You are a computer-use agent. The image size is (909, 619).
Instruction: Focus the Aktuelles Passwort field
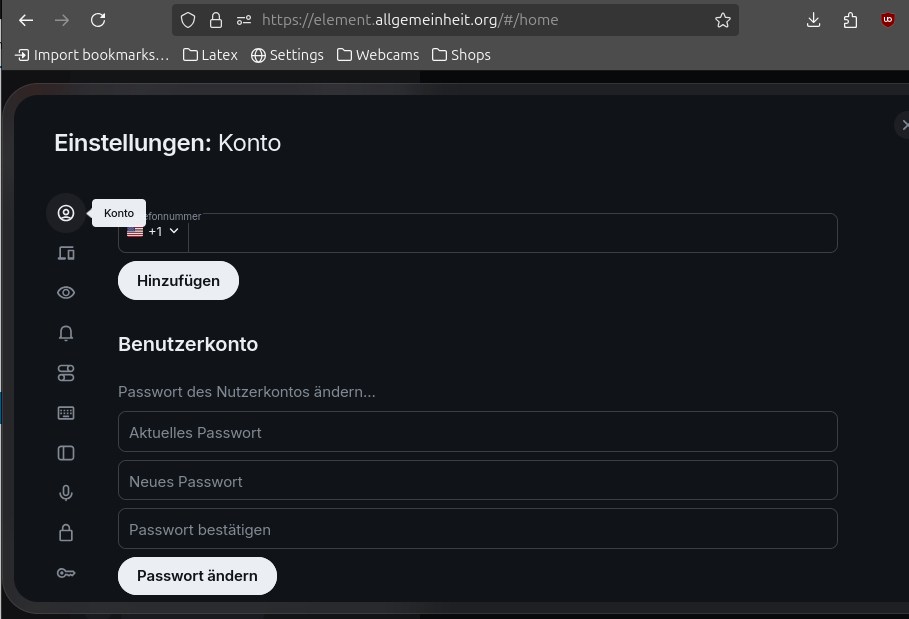click(477, 432)
